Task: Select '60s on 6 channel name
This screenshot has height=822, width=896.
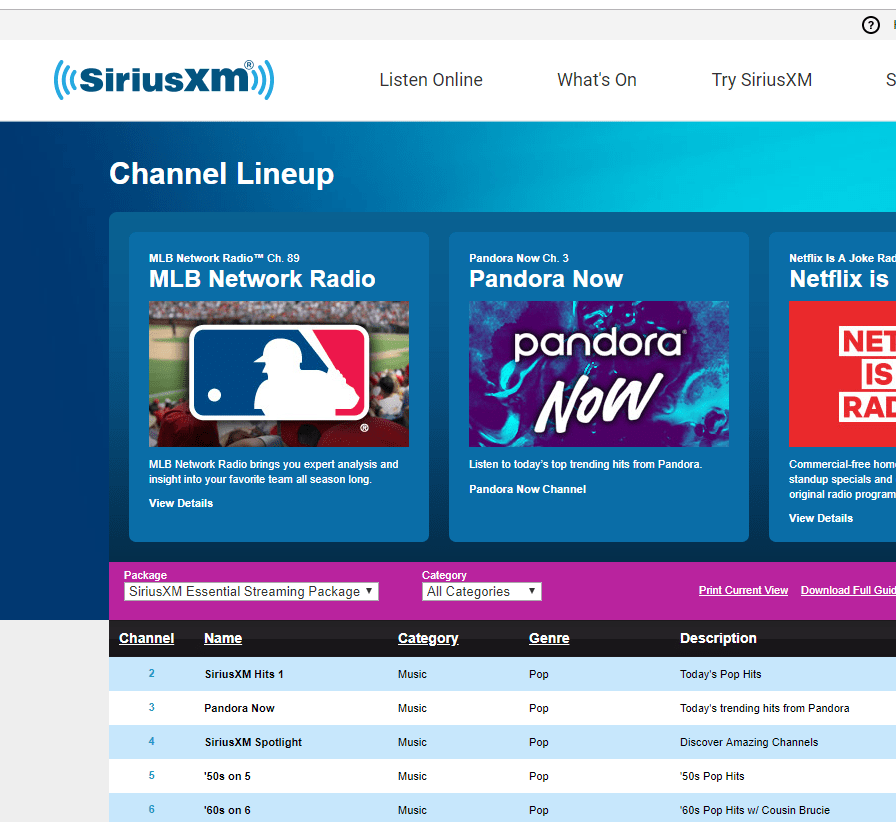Action: (227, 810)
